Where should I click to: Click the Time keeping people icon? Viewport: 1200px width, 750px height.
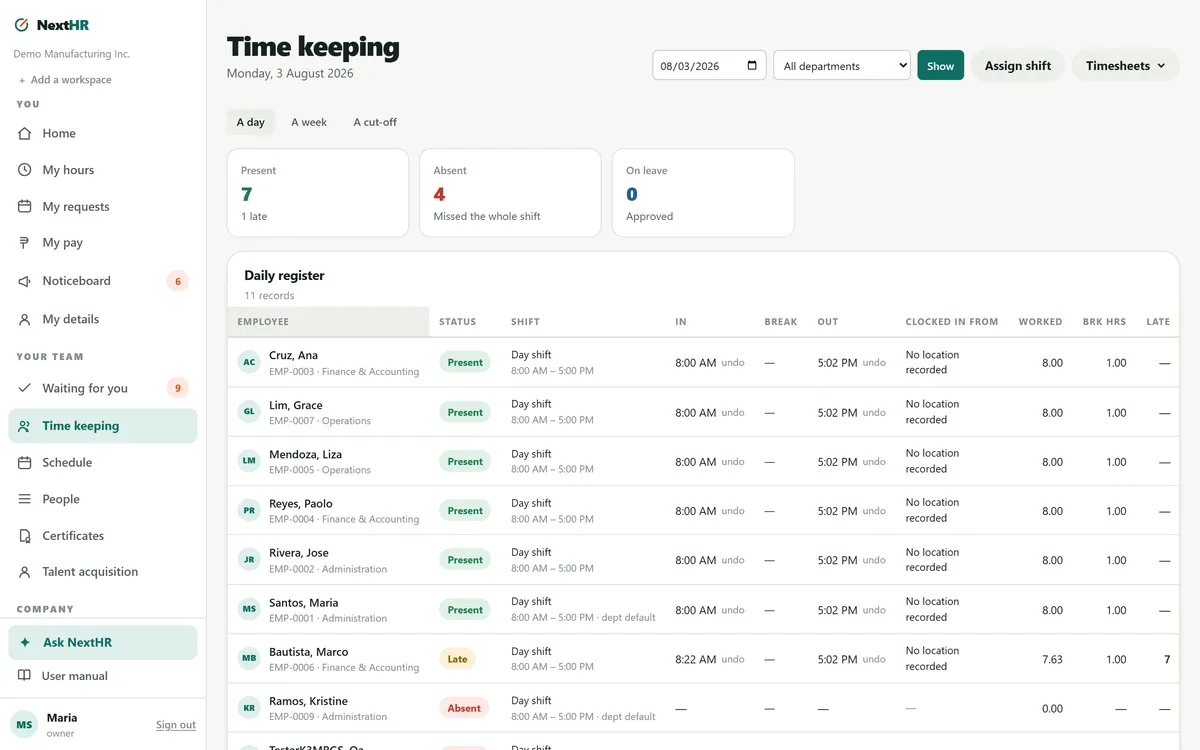25,426
